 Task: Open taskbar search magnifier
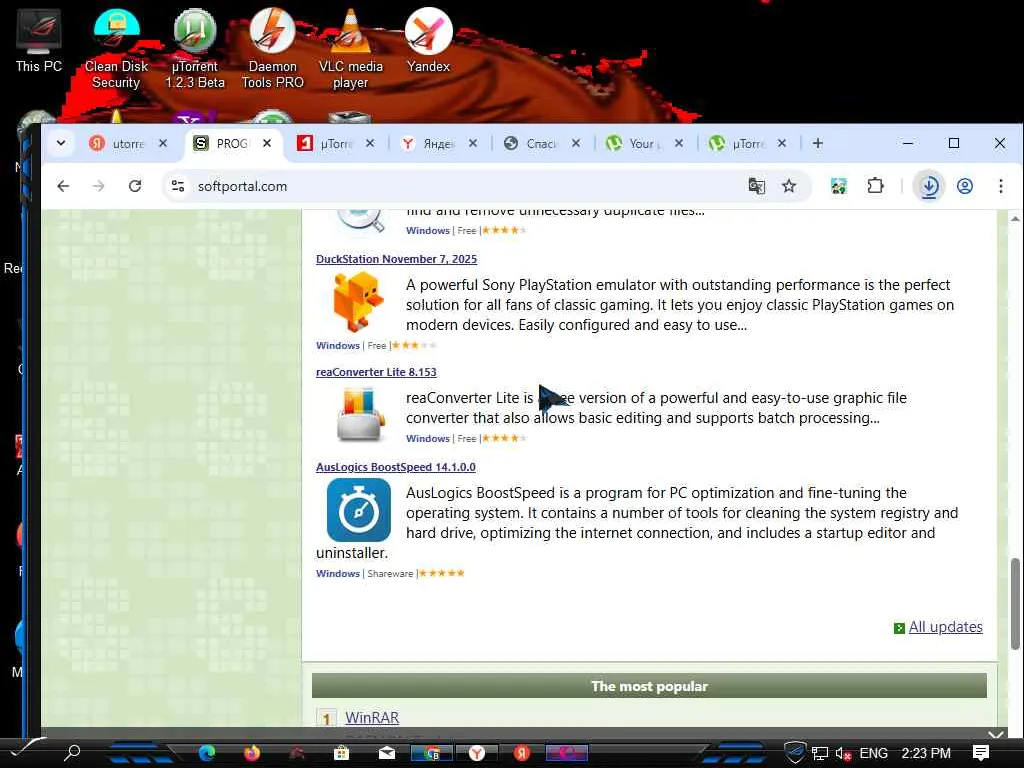pyautogui.click(x=72, y=753)
